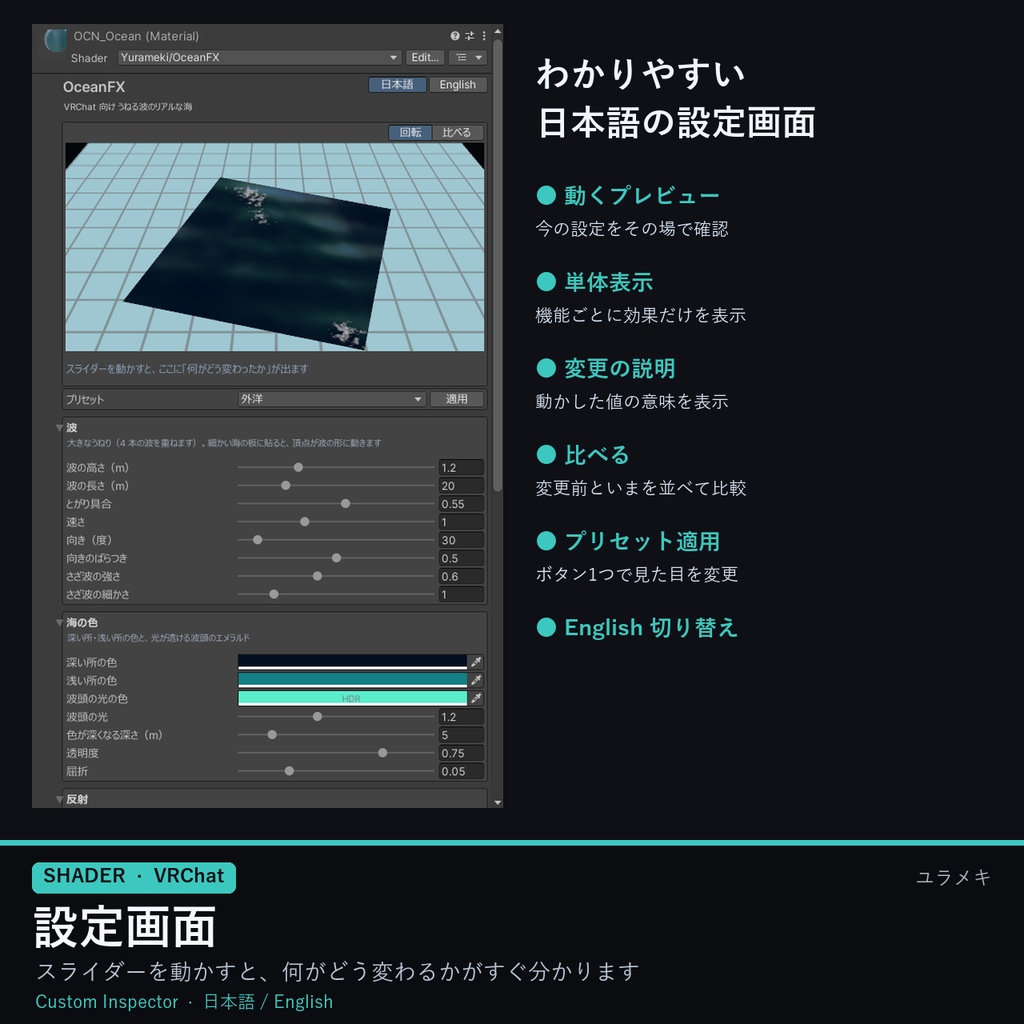Click the scrollbar down arrow
Viewport: 1024px width, 1024px height.
498,802
